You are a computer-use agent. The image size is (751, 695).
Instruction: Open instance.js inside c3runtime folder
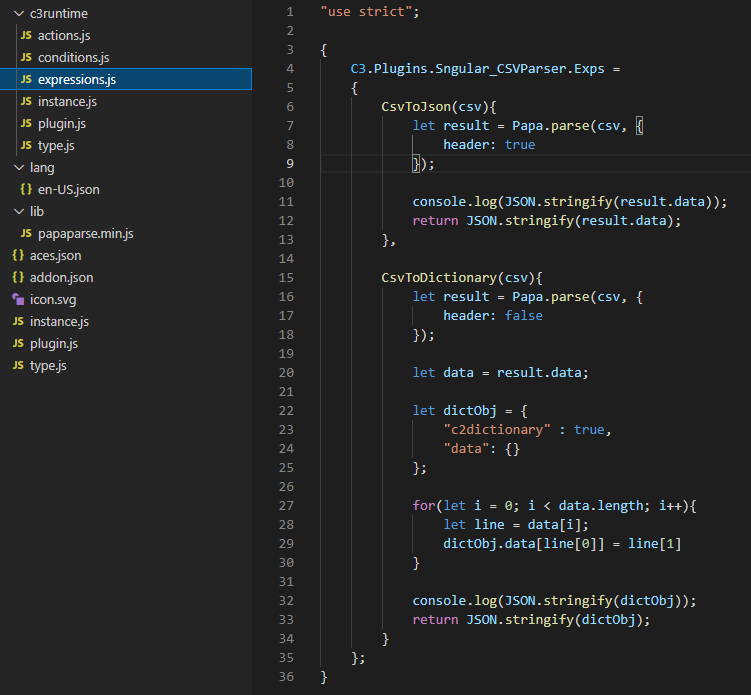[68, 102]
